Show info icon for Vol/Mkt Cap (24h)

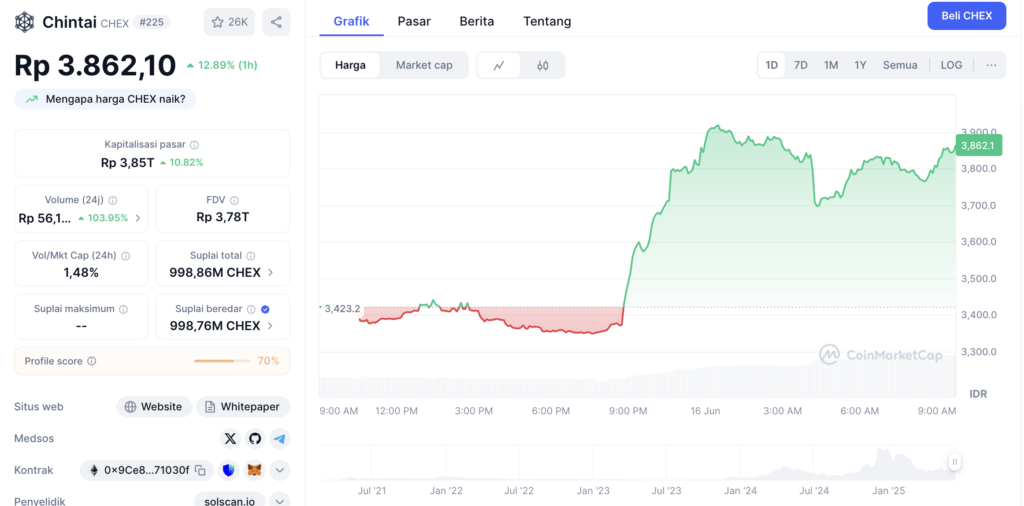tap(125, 256)
